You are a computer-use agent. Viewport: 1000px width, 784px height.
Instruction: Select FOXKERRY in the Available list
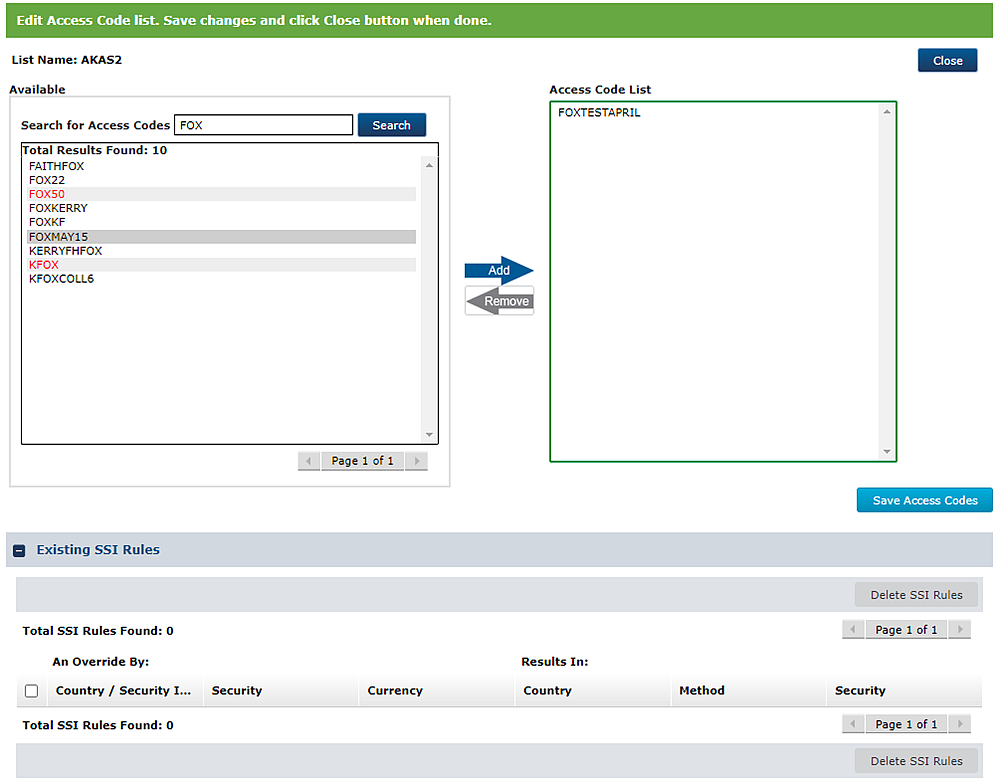coord(58,208)
